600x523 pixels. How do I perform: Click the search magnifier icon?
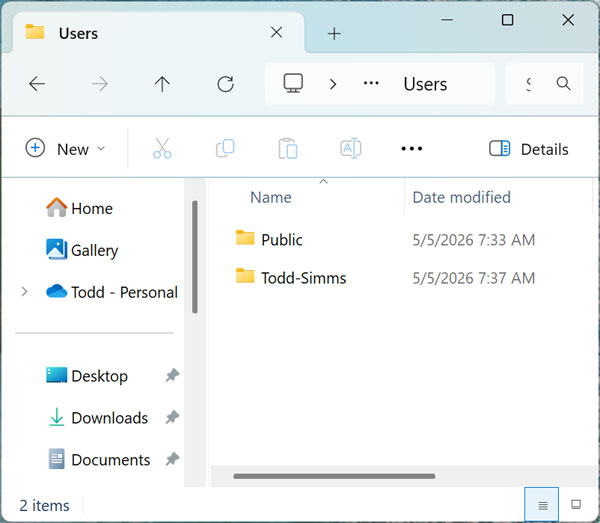563,83
